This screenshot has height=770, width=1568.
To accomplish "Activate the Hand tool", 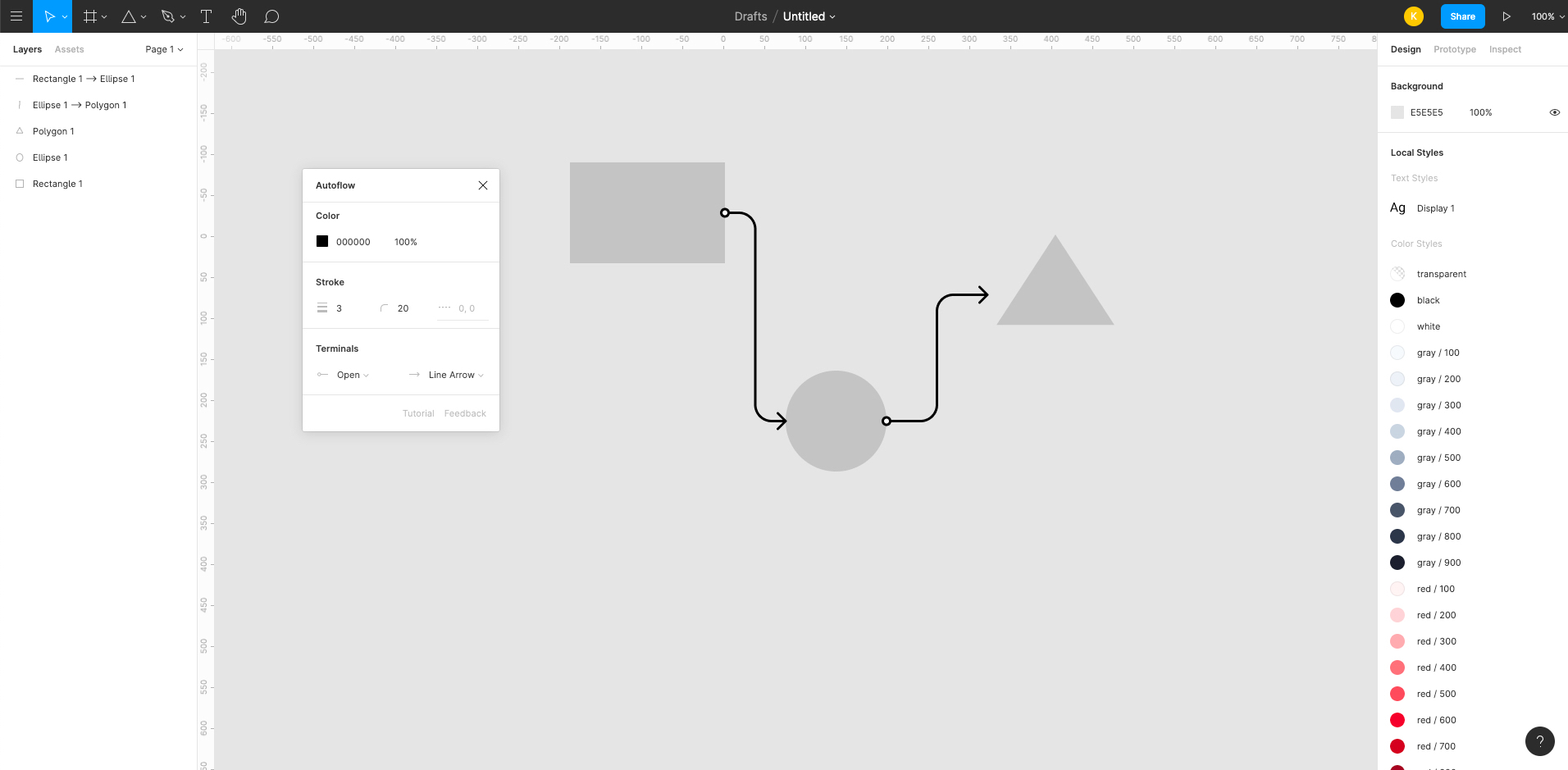I will [239, 16].
